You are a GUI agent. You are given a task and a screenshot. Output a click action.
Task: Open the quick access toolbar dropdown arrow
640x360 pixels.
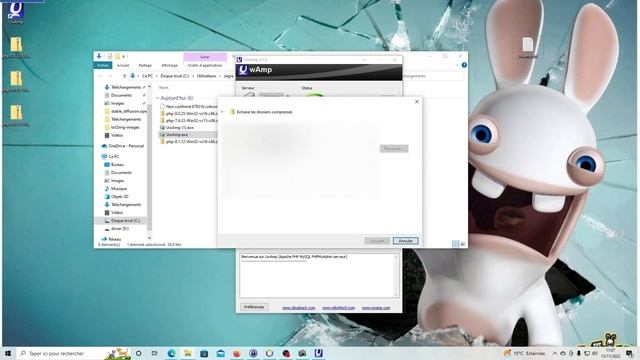click(x=123, y=56)
